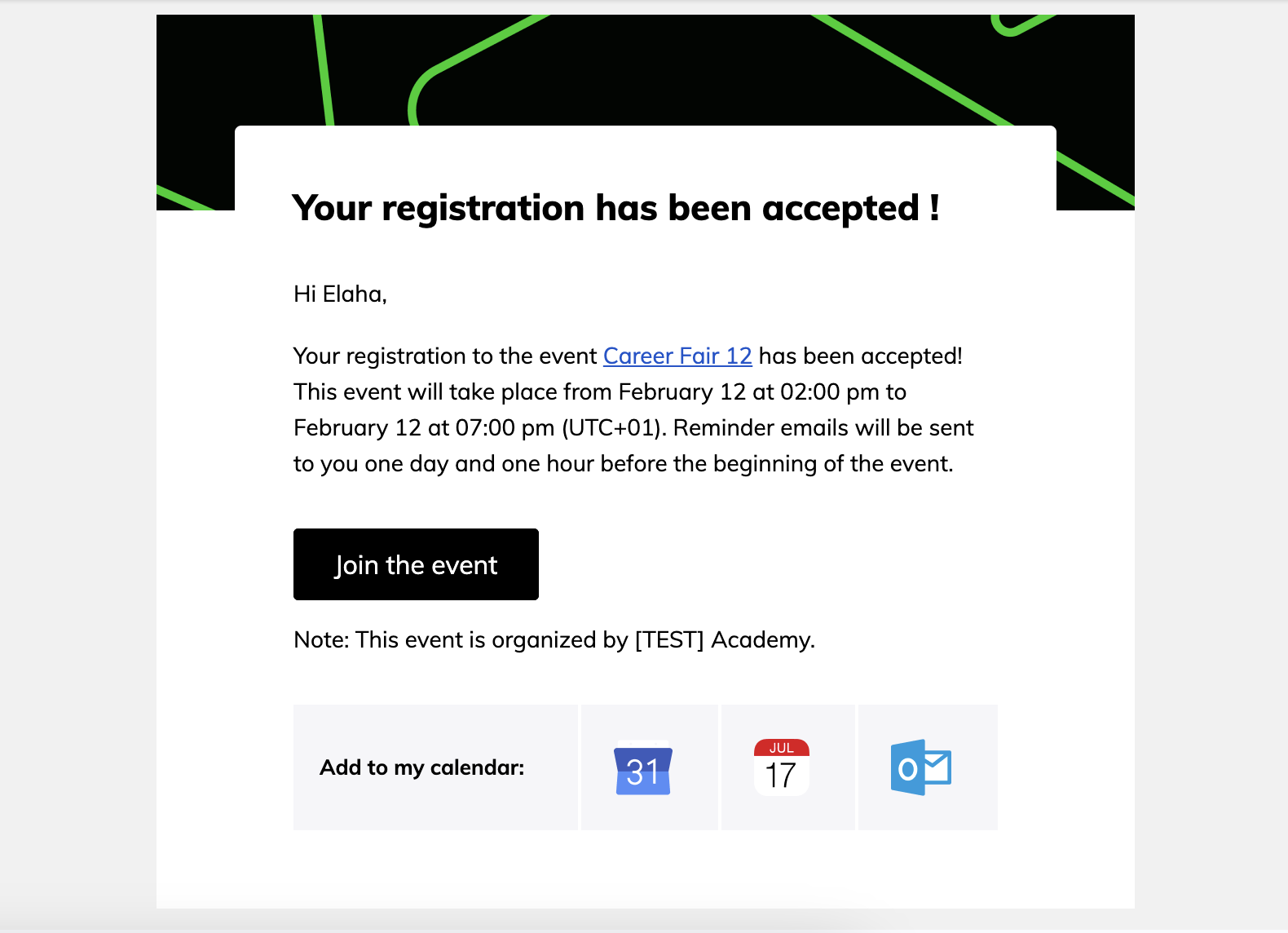
Task: Click the "Hi Elaha," greeting
Action: 340,294
